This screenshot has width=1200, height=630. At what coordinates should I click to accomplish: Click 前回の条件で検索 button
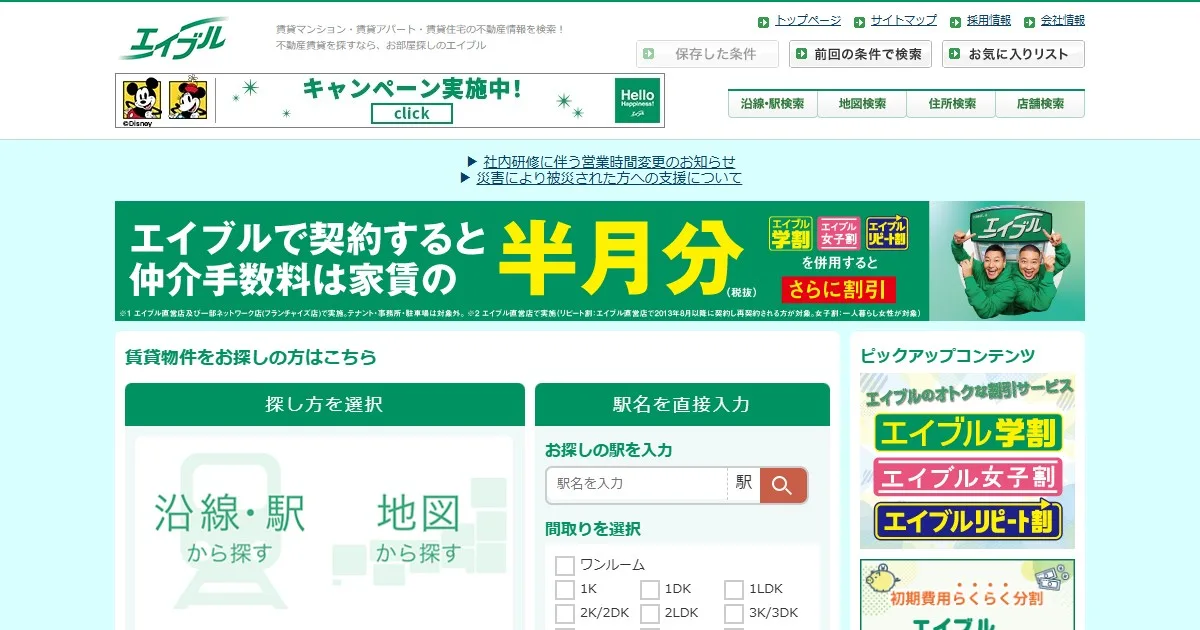coord(861,54)
